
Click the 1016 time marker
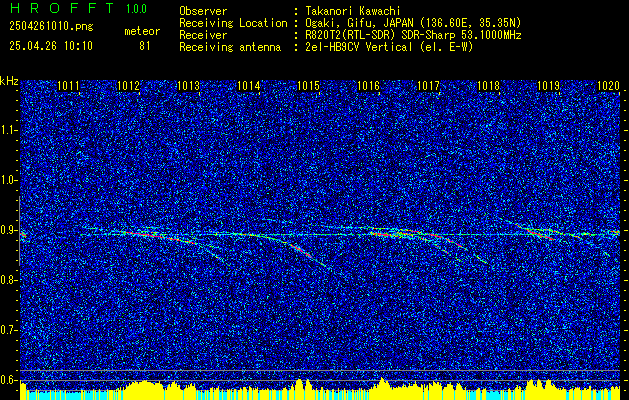tap(368, 86)
